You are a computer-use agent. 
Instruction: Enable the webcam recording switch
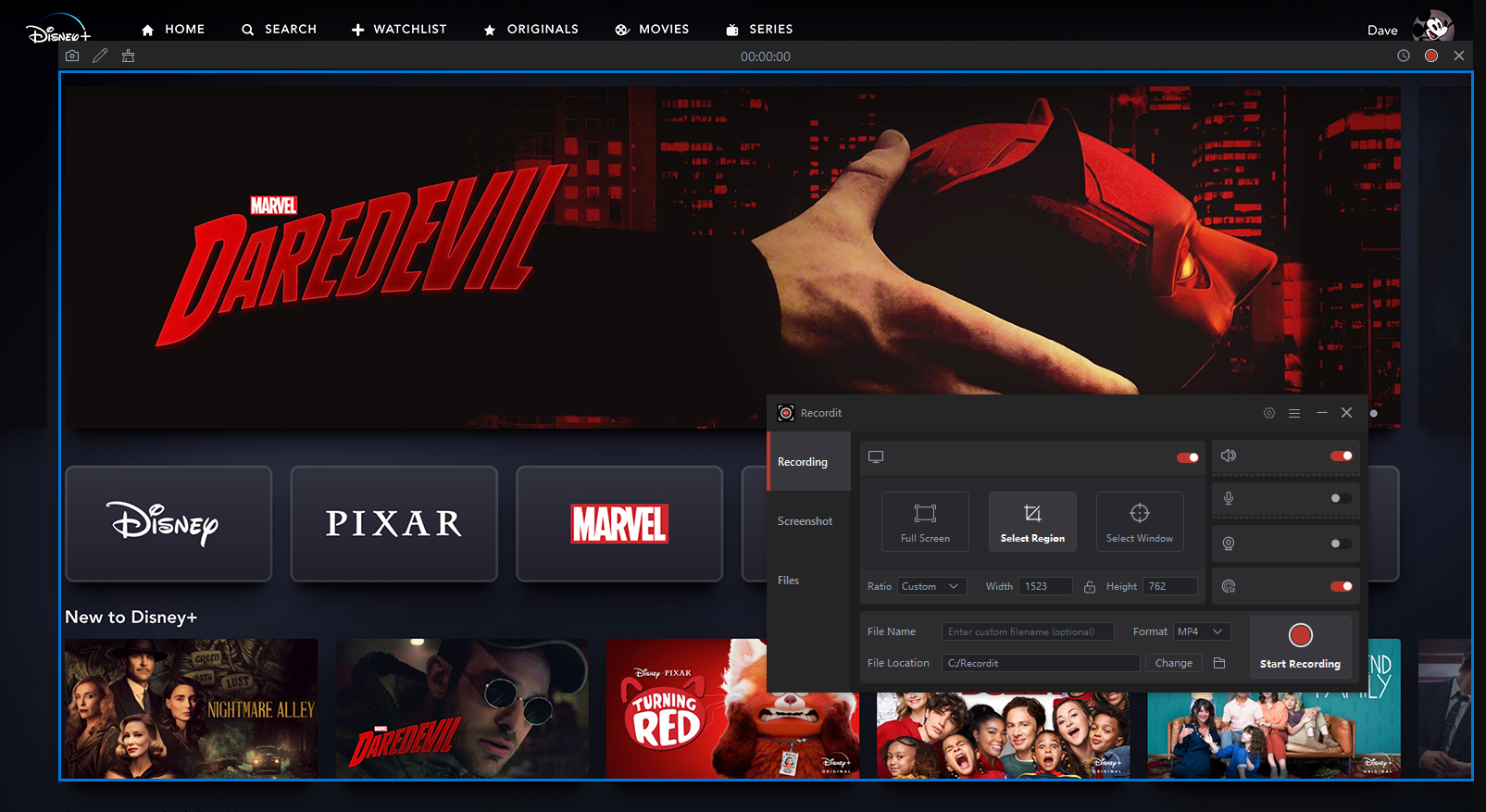point(1342,543)
